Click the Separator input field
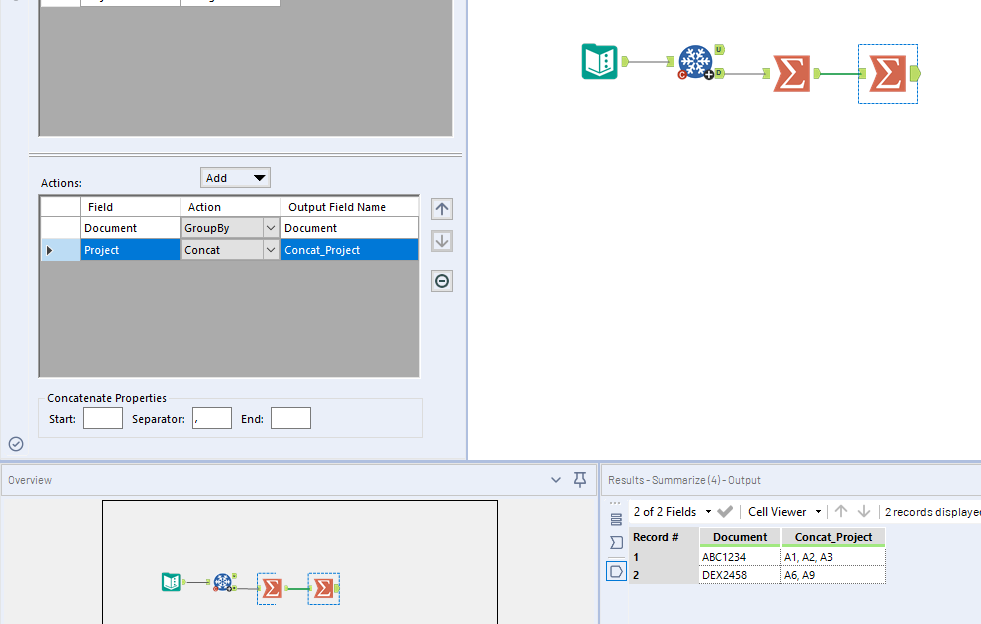981x624 pixels. 211,417
